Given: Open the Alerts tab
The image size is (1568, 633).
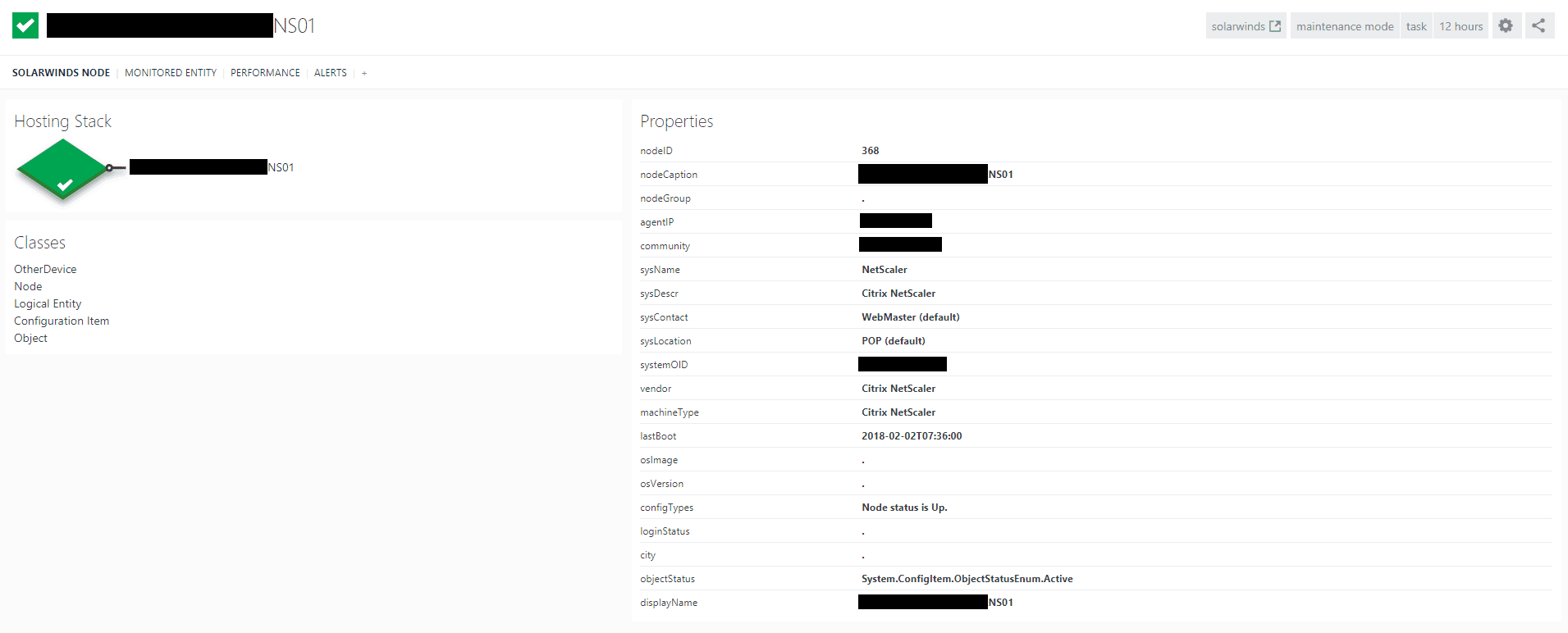Looking at the screenshot, I should 330,73.
